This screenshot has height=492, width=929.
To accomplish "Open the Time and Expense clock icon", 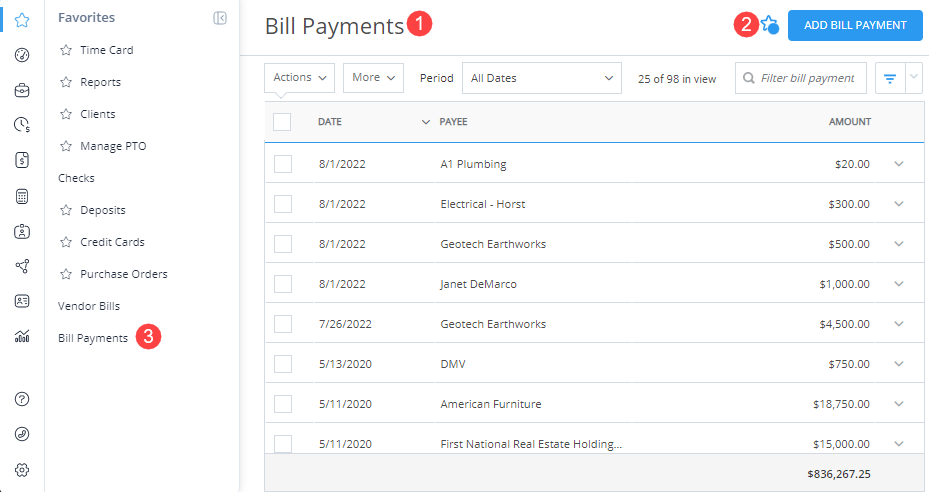I will (x=22, y=124).
